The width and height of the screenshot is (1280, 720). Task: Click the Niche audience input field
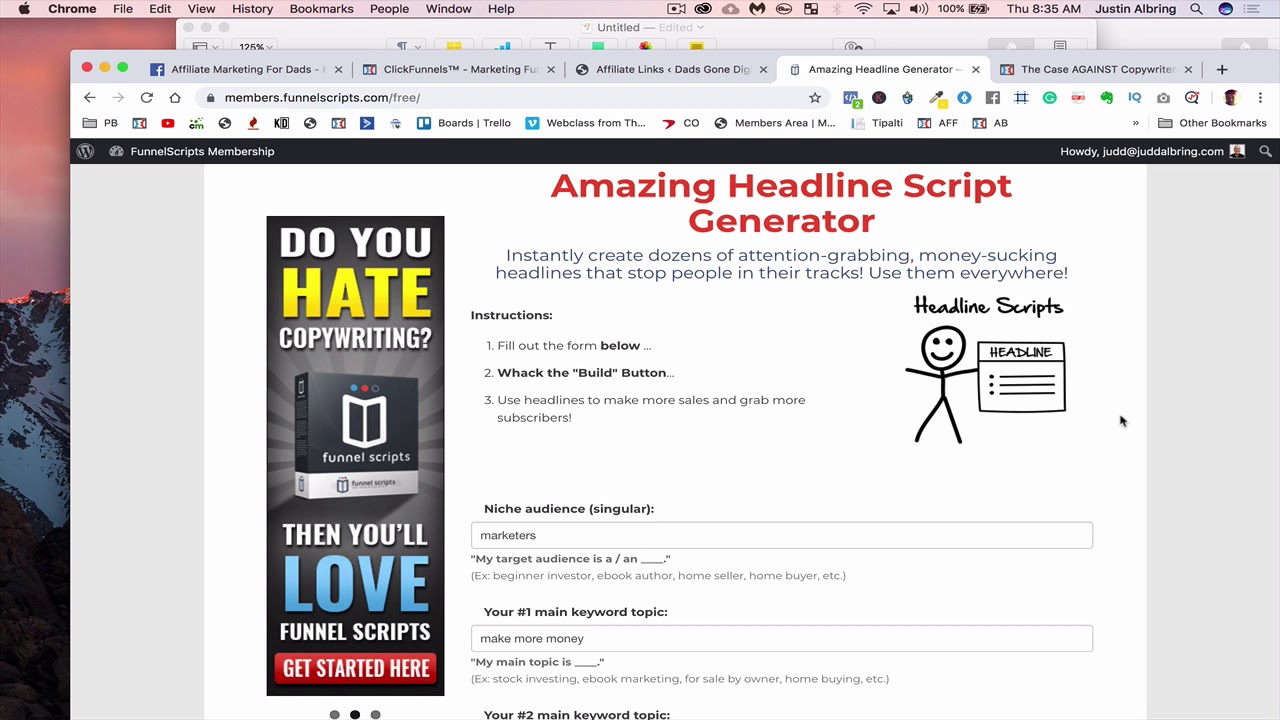[x=782, y=535]
